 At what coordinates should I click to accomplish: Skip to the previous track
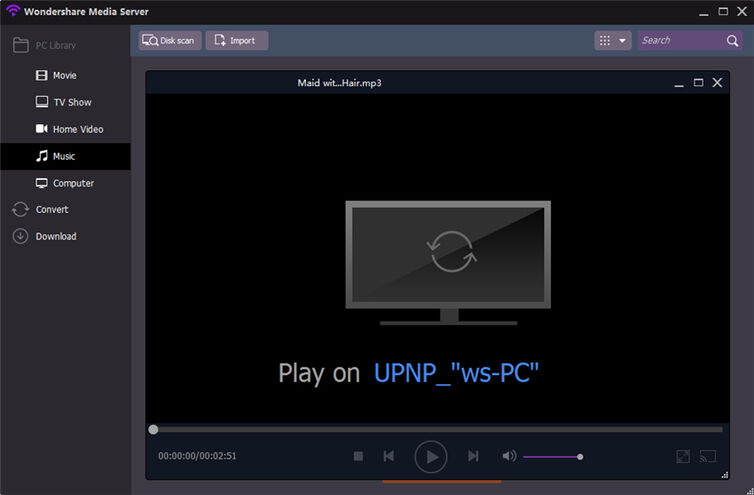(389, 456)
